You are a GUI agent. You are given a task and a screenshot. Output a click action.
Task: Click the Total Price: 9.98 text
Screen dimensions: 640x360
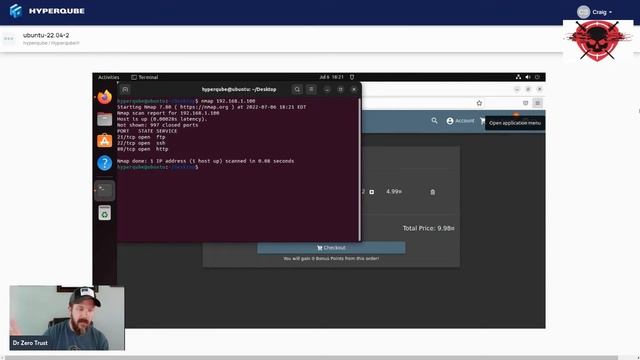coord(429,228)
